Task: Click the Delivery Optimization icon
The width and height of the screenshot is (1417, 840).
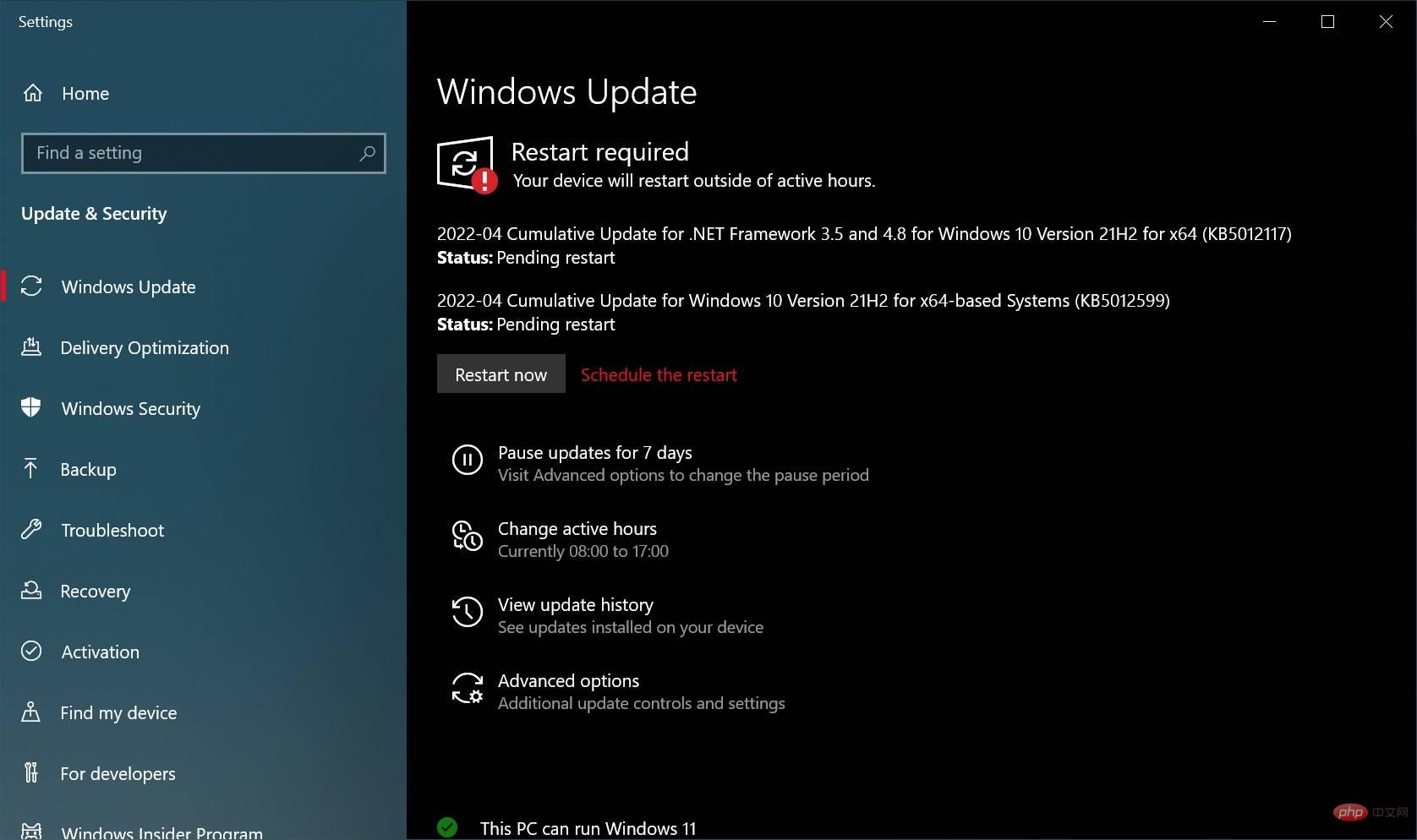Action: (x=31, y=347)
